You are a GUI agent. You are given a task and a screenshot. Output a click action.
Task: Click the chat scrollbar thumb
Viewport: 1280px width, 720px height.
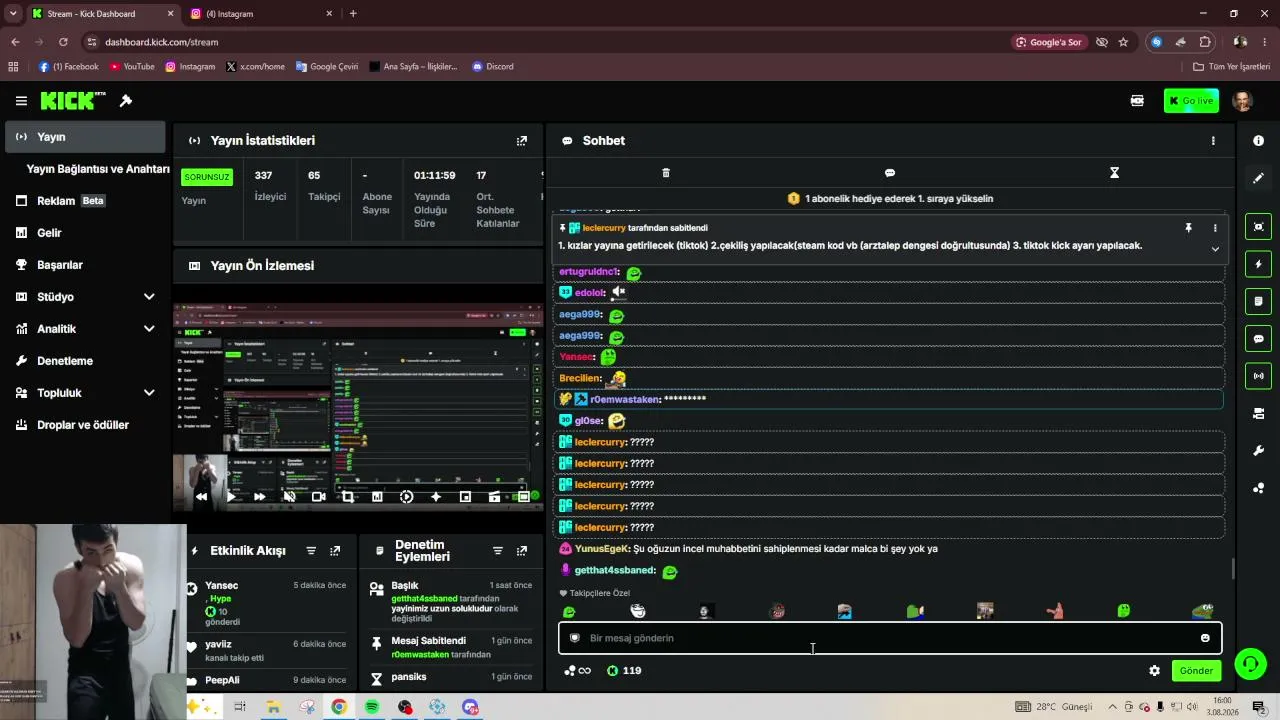point(1233,568)
